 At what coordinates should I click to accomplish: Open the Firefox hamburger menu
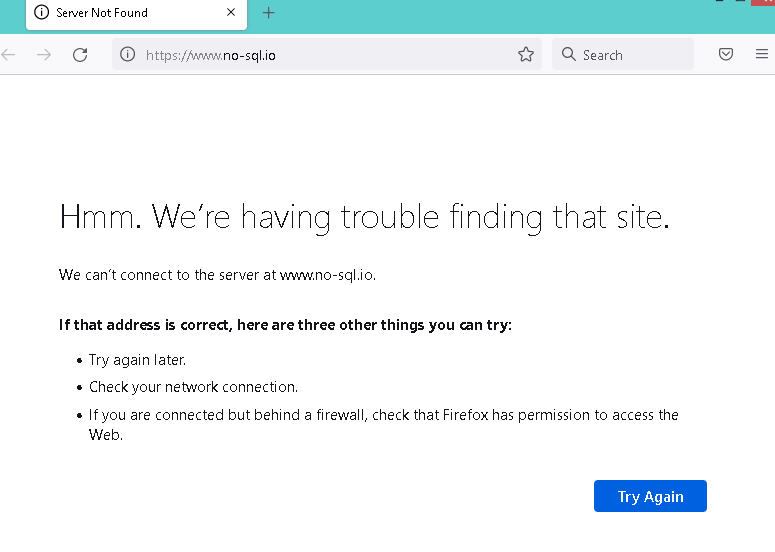762,55
